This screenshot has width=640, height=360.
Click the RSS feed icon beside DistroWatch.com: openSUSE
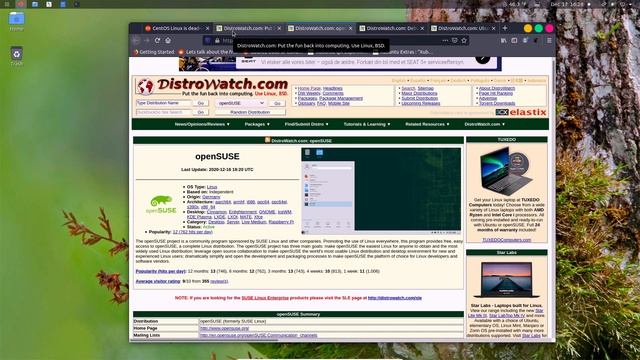(x=267, y=140)
